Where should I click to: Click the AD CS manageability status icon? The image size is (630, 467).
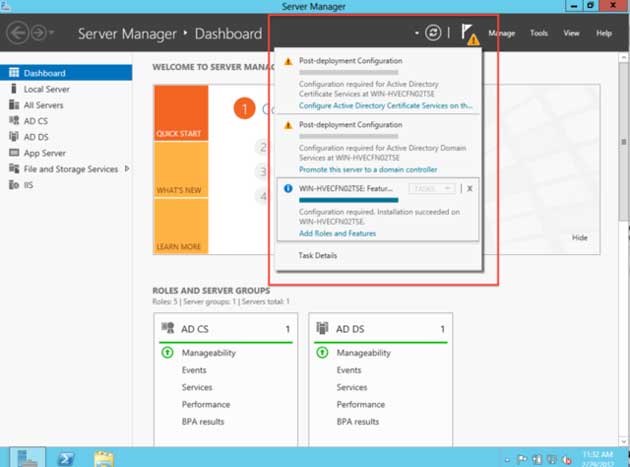167,353
